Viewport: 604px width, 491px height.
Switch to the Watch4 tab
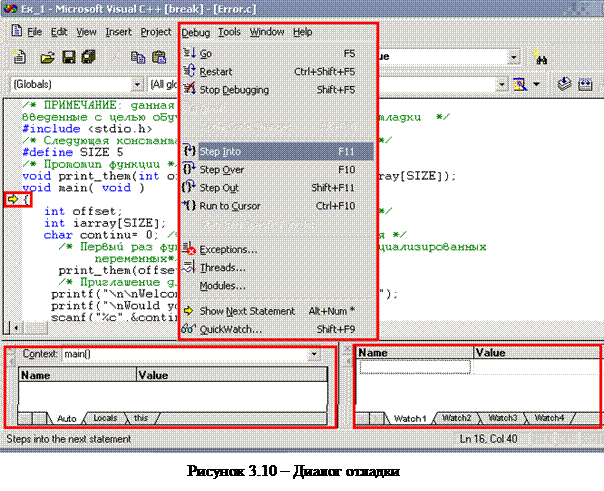[549, 418]
